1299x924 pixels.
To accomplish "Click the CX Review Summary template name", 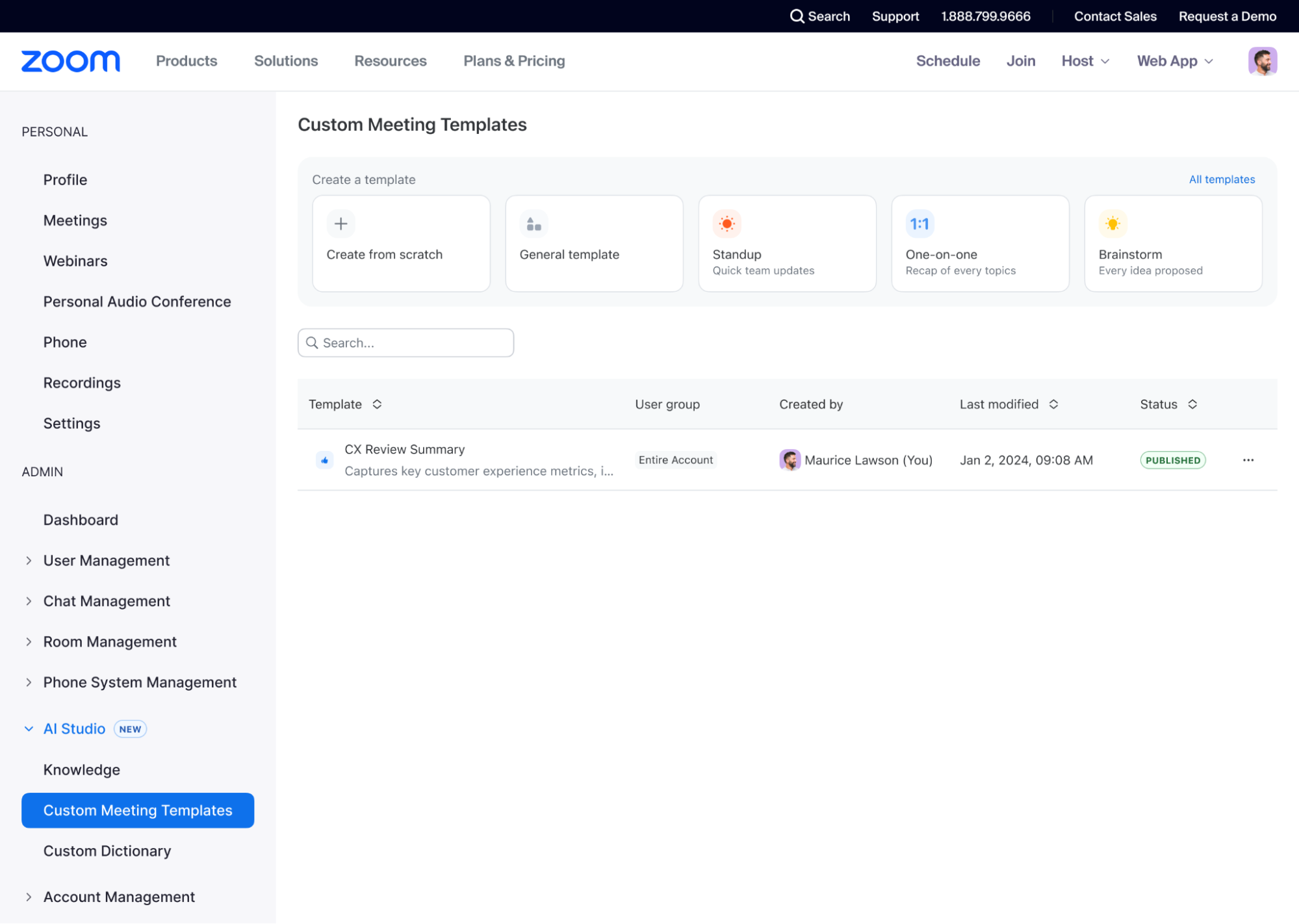I will [x=404, y=450].
